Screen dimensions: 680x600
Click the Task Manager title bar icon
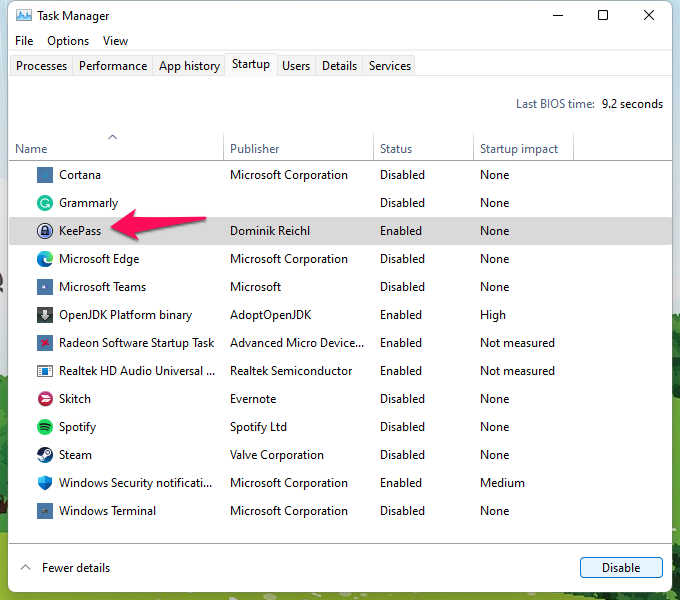coord(24,16)
